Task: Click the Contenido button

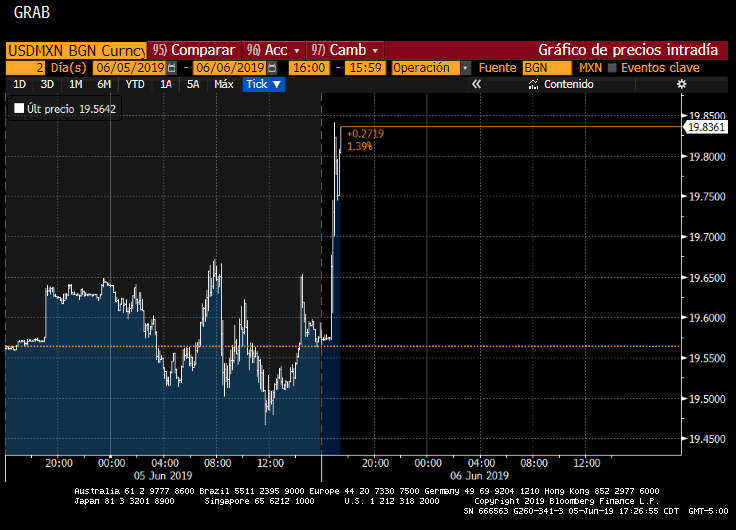Action: click(561, 84)
